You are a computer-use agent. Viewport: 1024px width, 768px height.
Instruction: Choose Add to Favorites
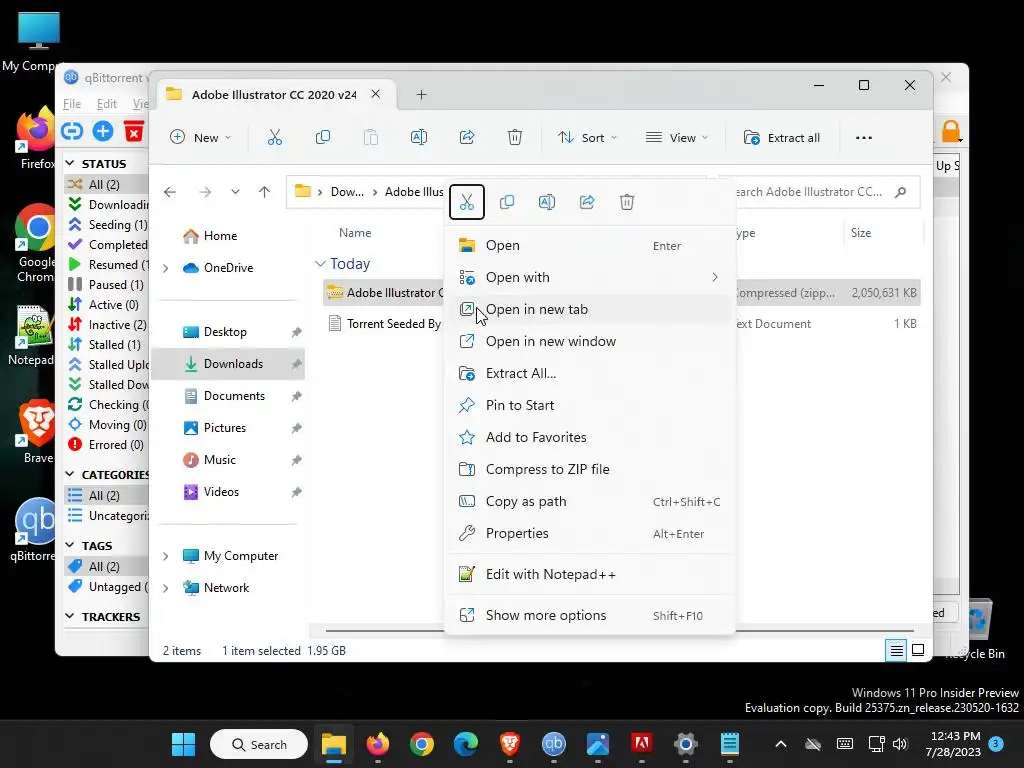590,438
